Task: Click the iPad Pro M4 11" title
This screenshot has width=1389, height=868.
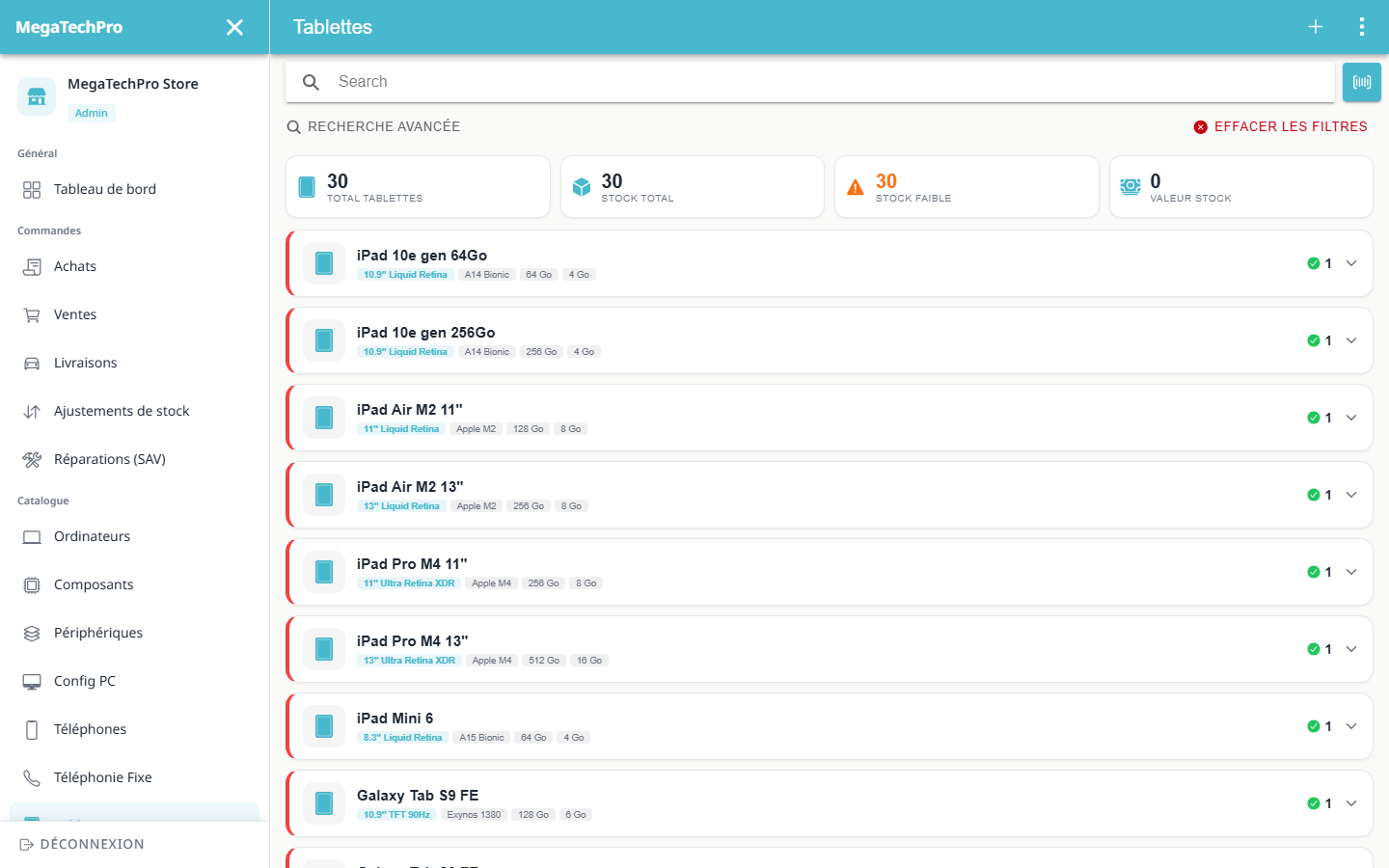Action: click(412, 564)
